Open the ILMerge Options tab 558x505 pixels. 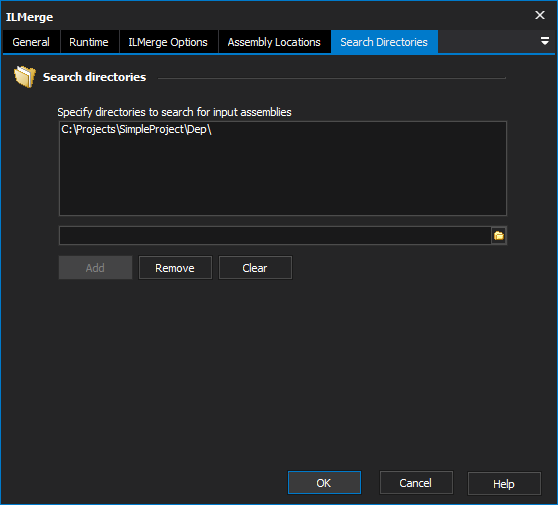(x=168, y=42)
